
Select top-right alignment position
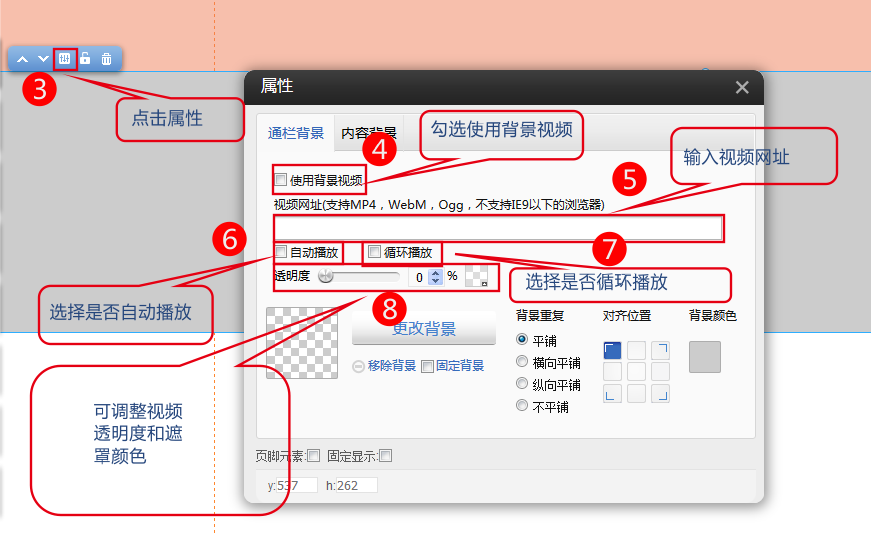(660, 350)
